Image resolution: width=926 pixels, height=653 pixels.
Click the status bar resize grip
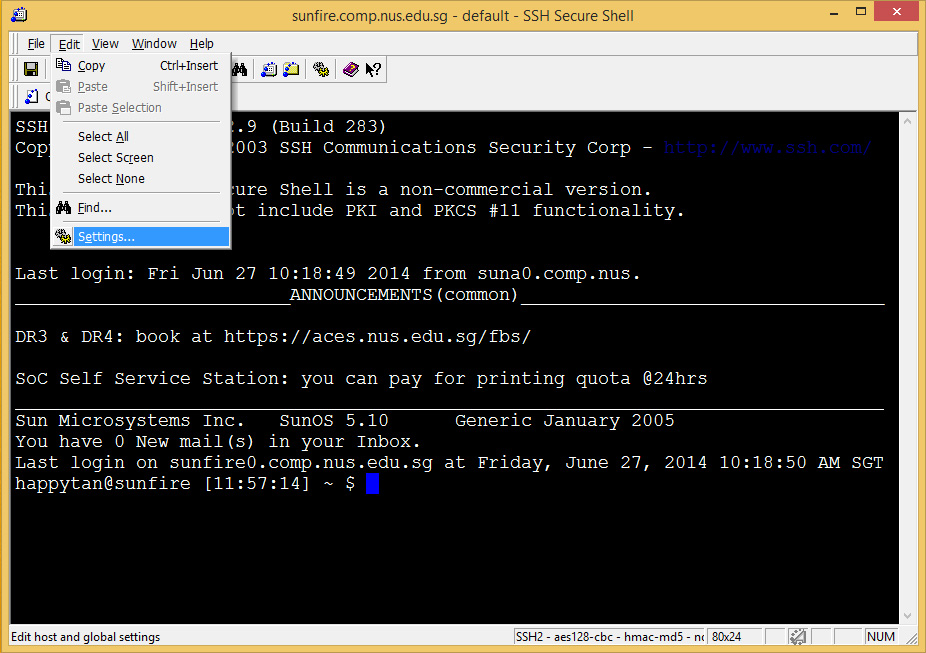[x=912, y=638]
